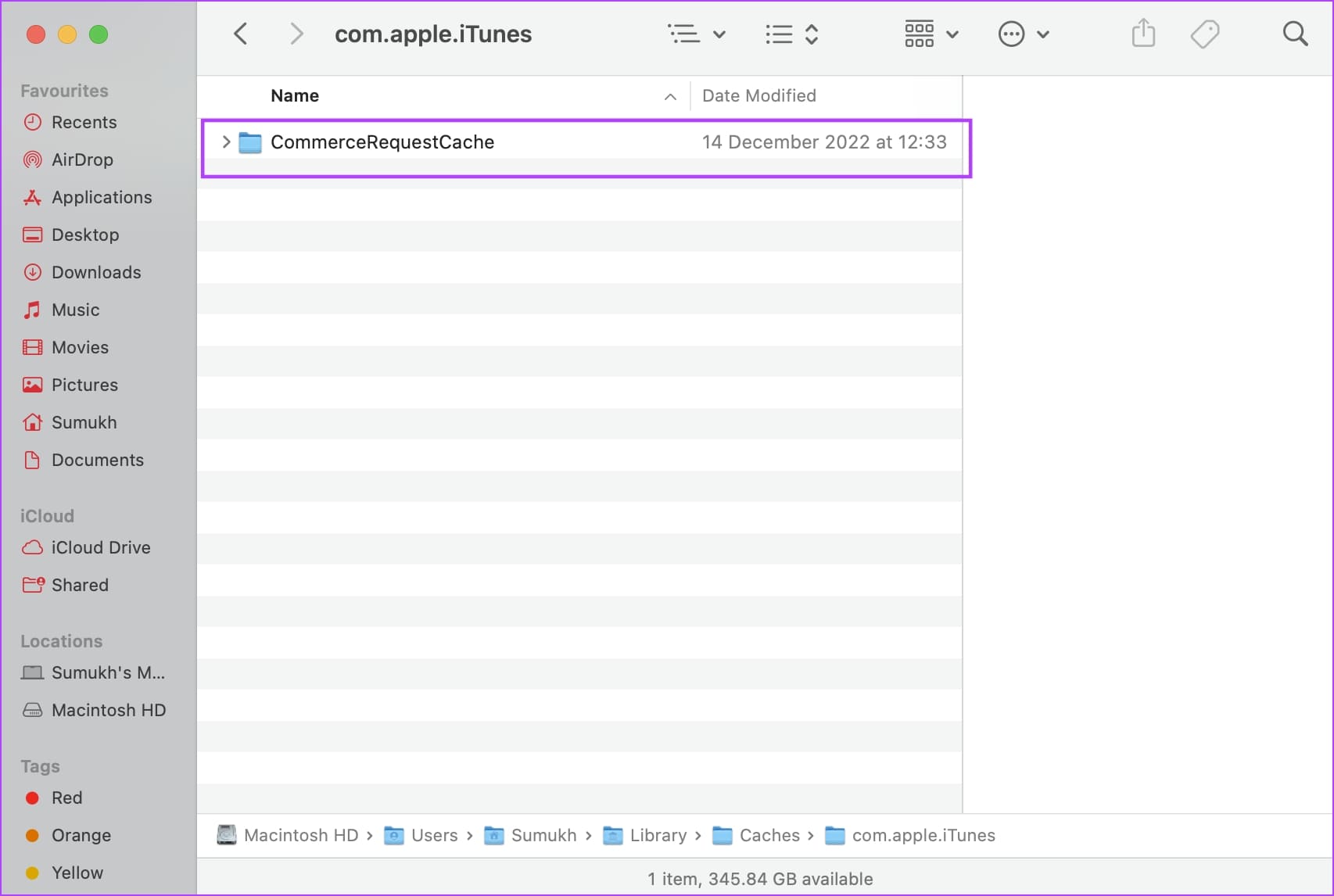1334x896 pixels.
Task: Open Movies in the sidebar
Action: [x=80, y=347]
